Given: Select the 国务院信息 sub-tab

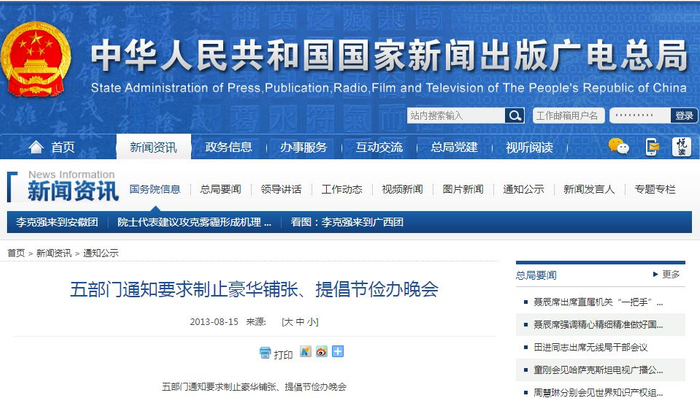Looking at the screenshot, I should click(x=155, y=189).
